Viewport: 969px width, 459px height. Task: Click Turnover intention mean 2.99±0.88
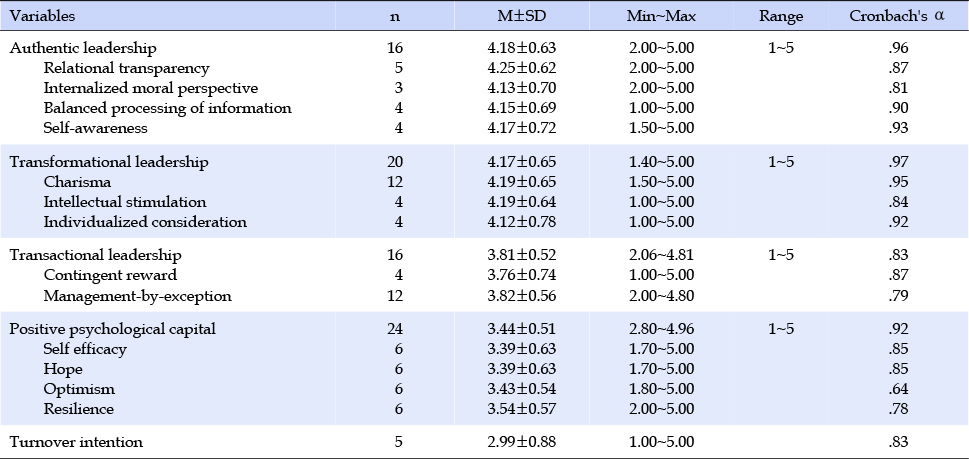pyautogui.click(x=522, y=442)
